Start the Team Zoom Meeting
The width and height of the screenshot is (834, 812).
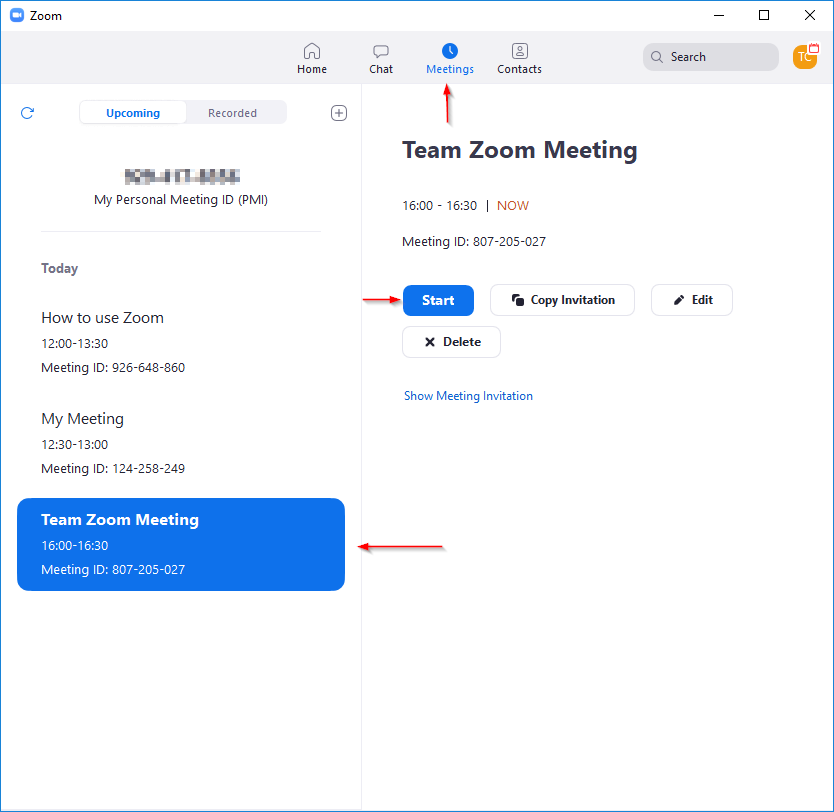438,300
